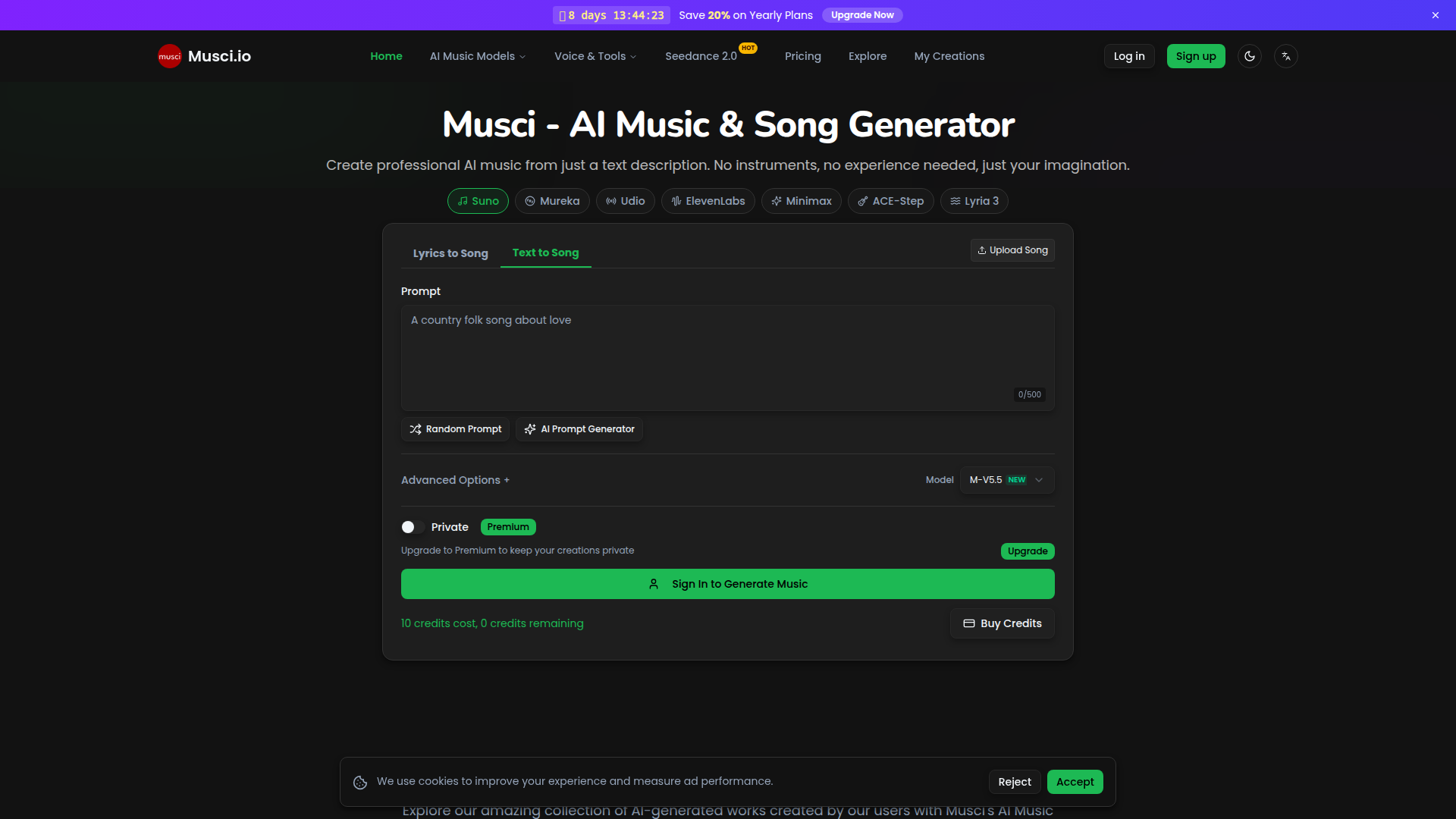Viewport: 1456px width, 819px height.
Task: Select the Mureka model chip
Action: click(x=552, y=201)
